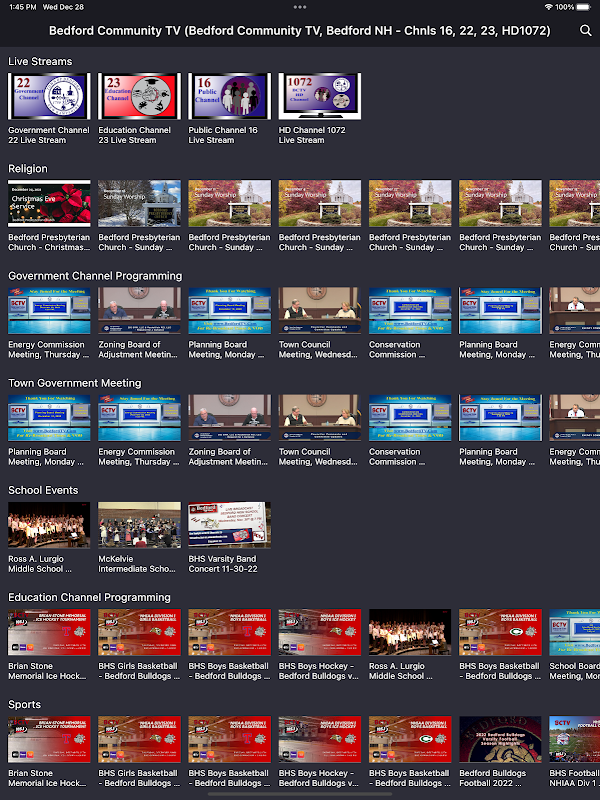The height and width of the screenshot is (800, 600).
Task: Tap the search magnifier icon
Action: click(586, 31)
